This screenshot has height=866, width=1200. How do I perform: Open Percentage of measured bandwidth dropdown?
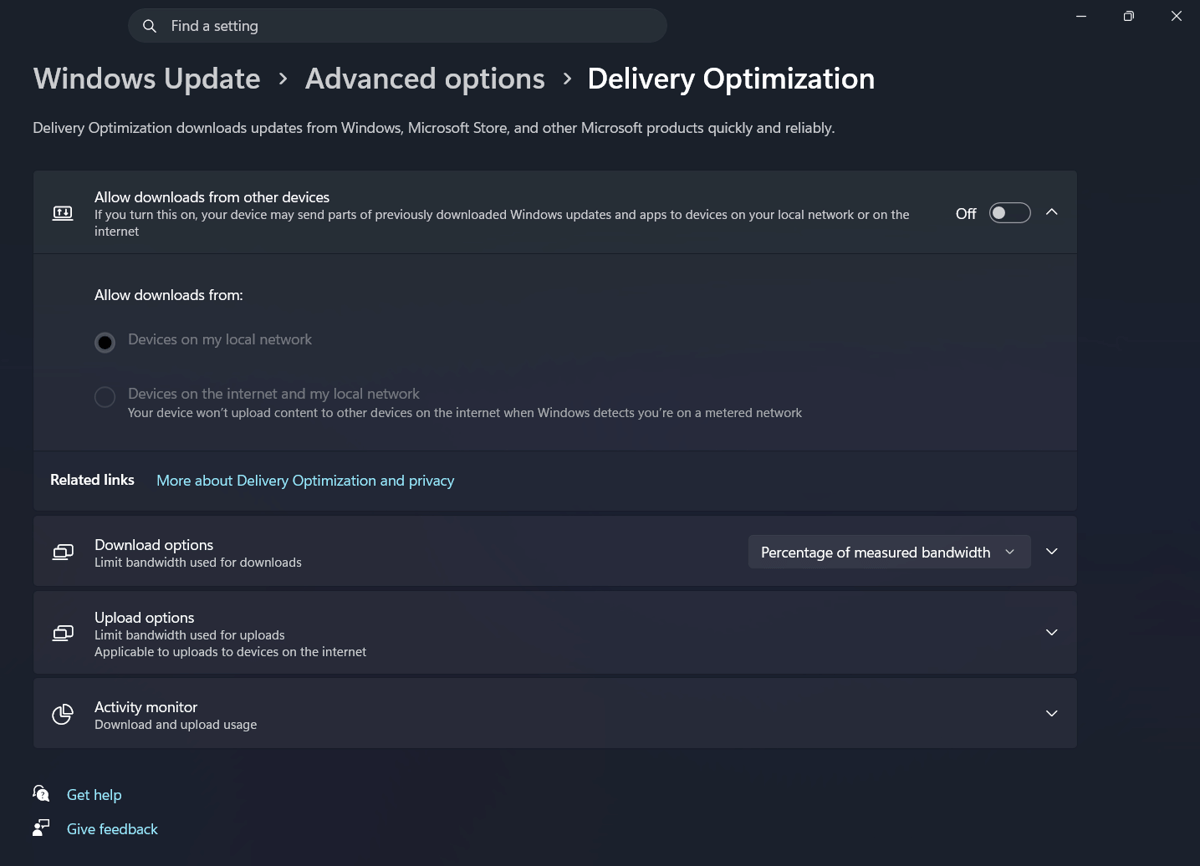pyautogui.click(x=888, y=552)
